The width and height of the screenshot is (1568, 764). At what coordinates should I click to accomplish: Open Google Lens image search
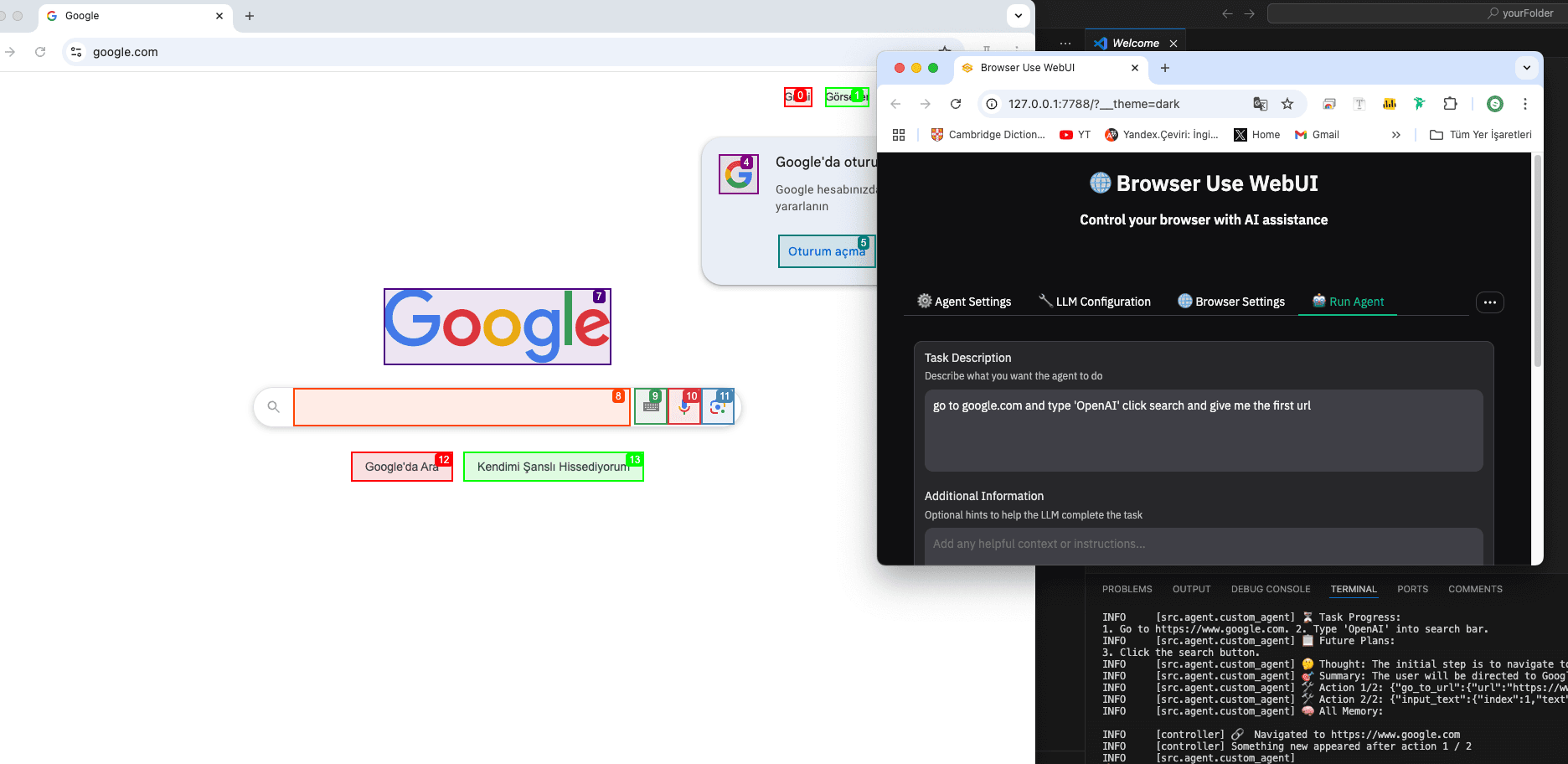point(718,407)
